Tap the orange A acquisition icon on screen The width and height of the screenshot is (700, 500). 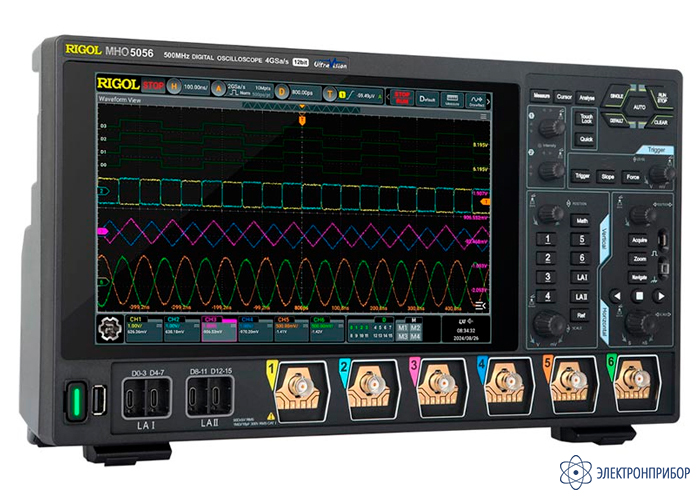(218, 89)
